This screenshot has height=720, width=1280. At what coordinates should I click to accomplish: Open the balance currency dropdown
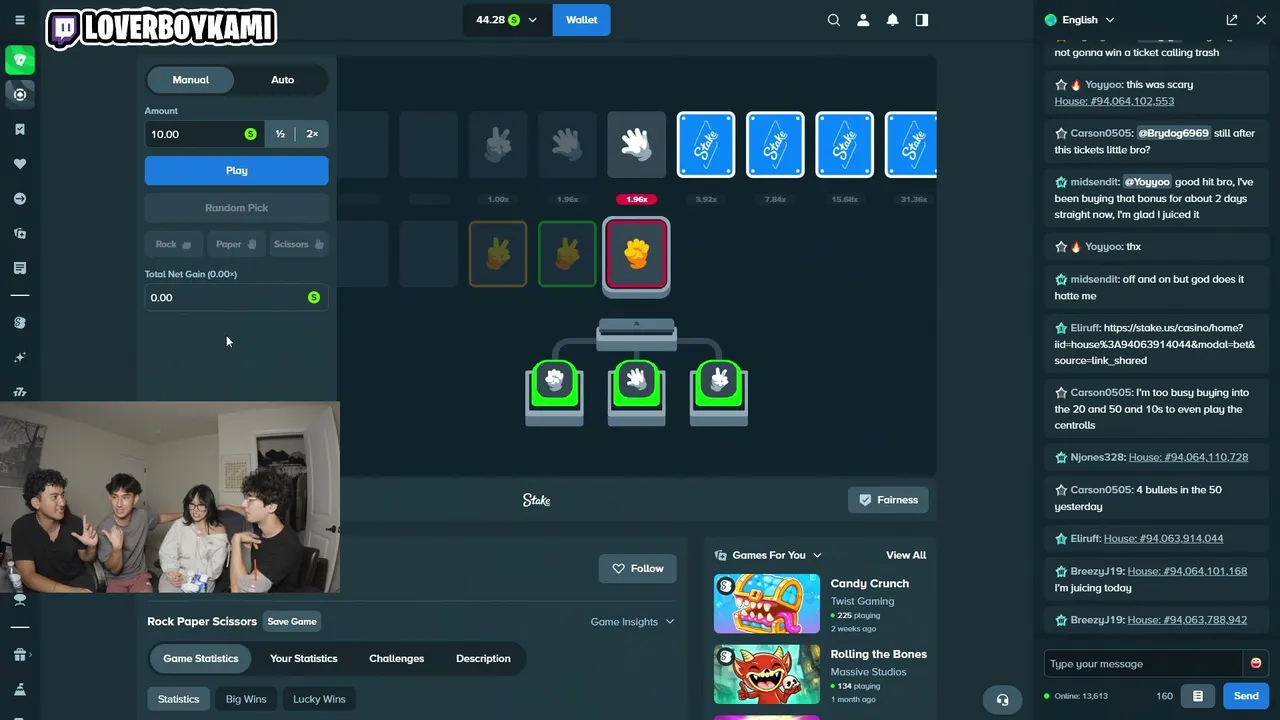click(507, 20)
